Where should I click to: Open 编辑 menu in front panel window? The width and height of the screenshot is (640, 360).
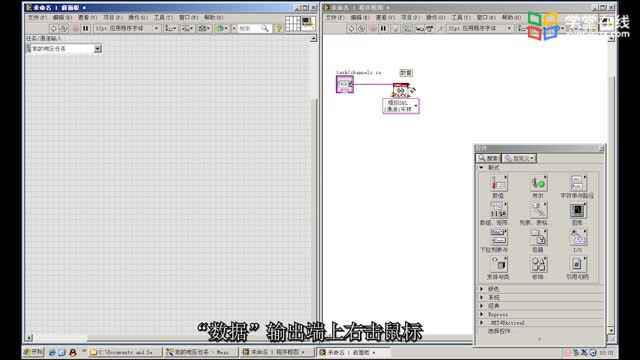[x=62, y=18]
